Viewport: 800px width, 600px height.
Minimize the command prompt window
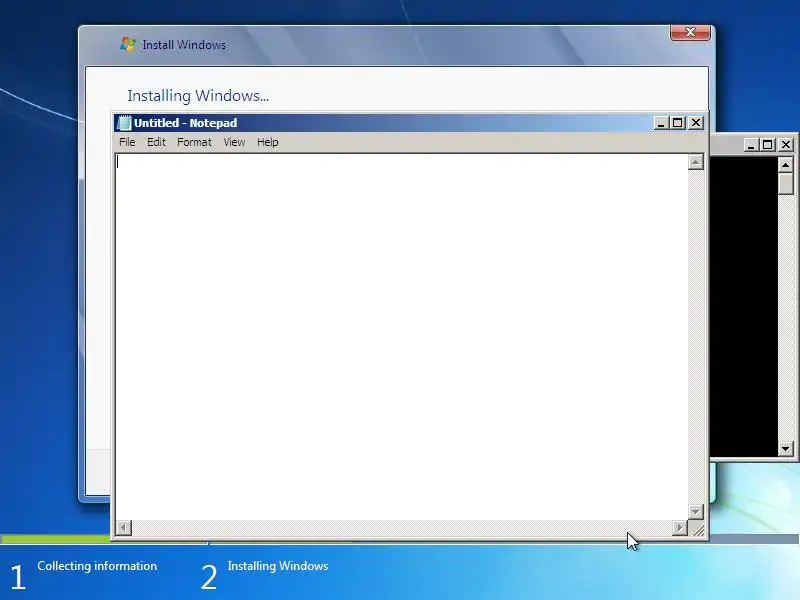[751, 145]
